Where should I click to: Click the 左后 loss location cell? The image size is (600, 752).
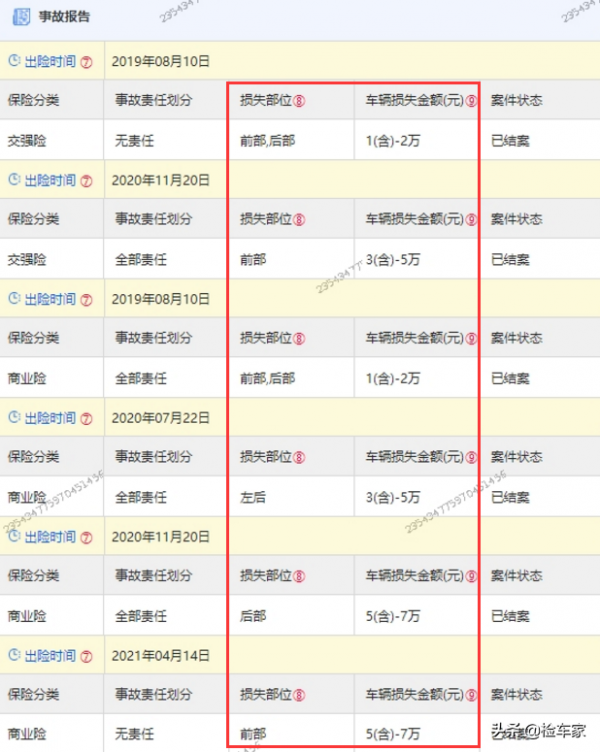click(253, 497)
